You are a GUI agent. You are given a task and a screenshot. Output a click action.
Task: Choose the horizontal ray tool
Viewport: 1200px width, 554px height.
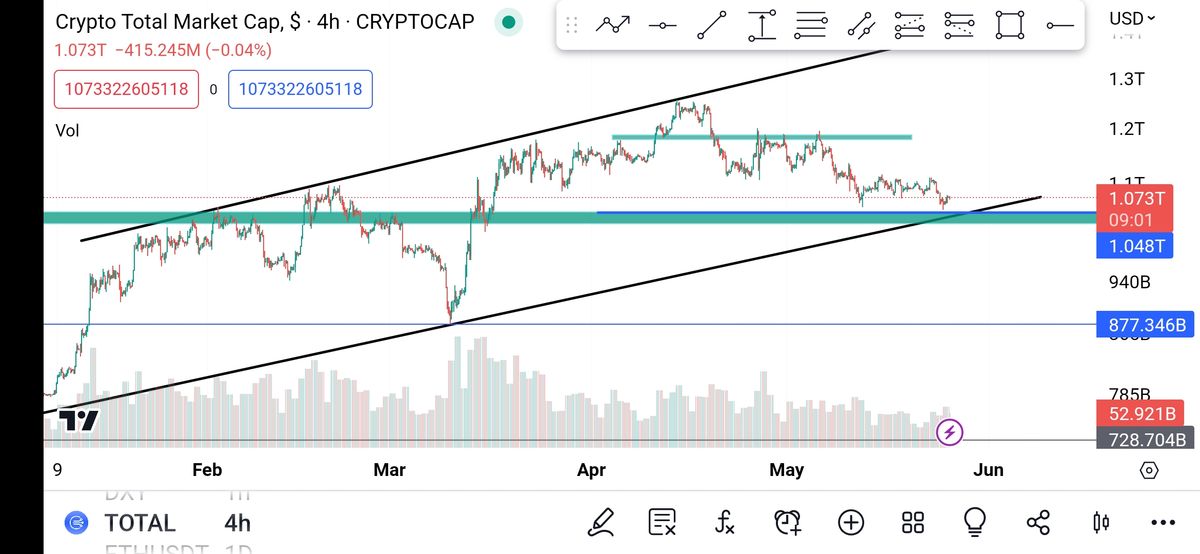coord(1059,25)
